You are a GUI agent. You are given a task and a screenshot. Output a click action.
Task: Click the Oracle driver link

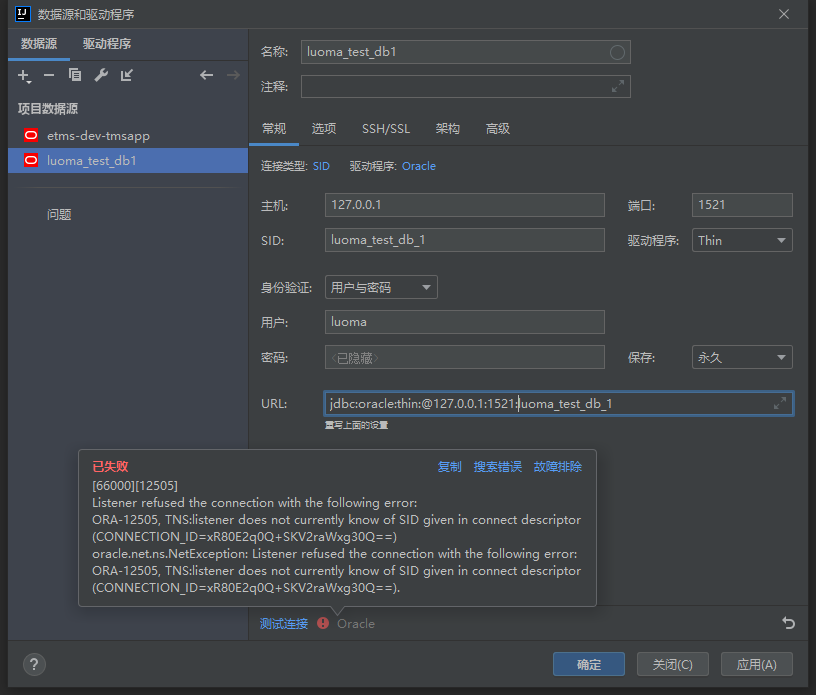(419, 166)
